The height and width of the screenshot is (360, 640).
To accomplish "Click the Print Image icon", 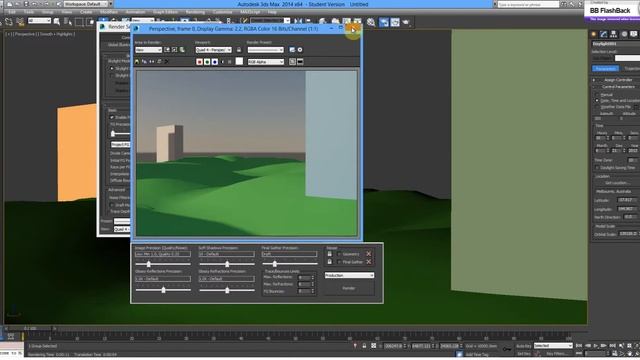I will pyautogui.click(x=159, y=62).
